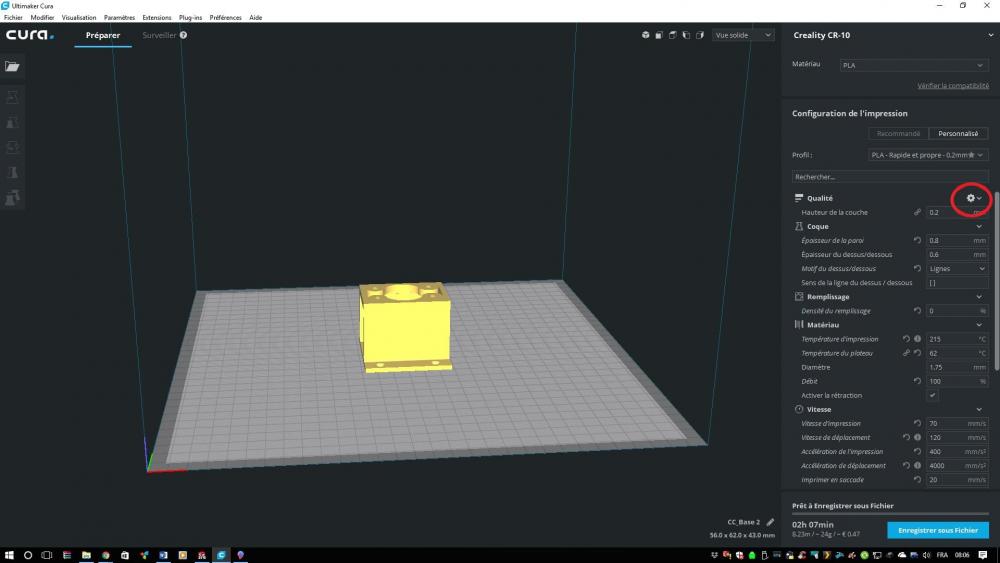
Task: Open the Modifier menu
Action: click(42, 17)
